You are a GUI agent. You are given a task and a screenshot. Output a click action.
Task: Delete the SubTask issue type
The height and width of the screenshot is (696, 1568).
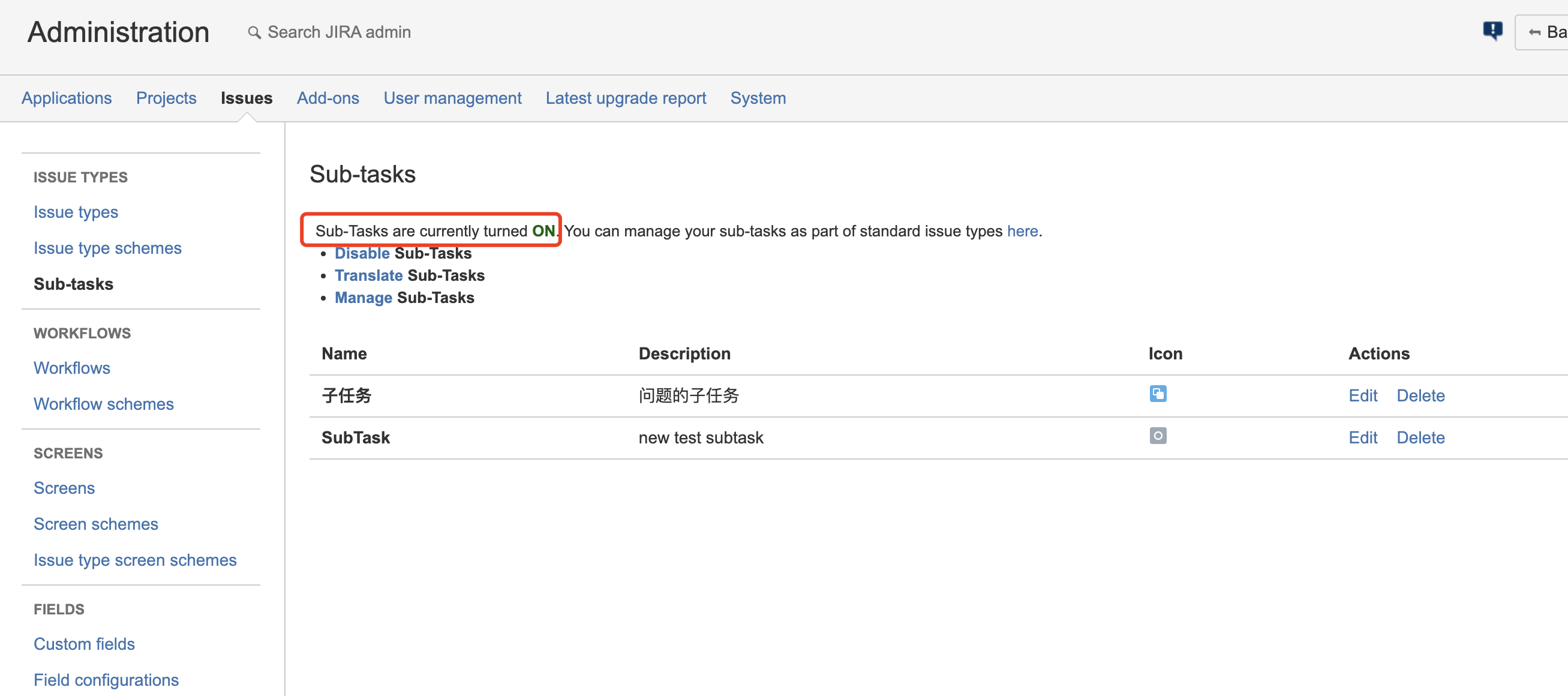1419,438
